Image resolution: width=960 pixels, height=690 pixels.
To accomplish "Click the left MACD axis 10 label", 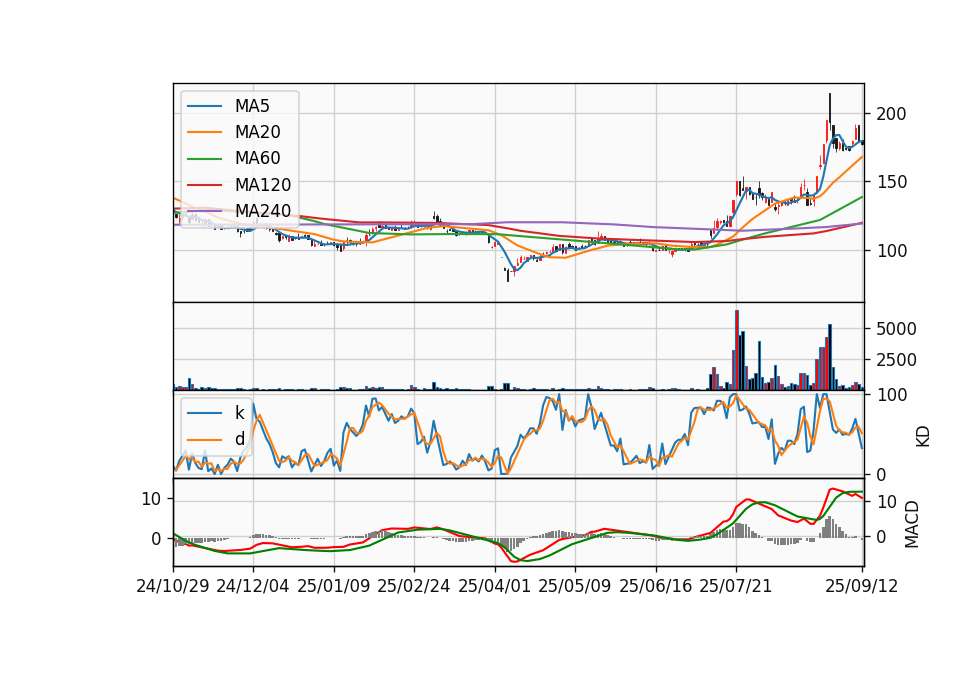I will 151,500.
